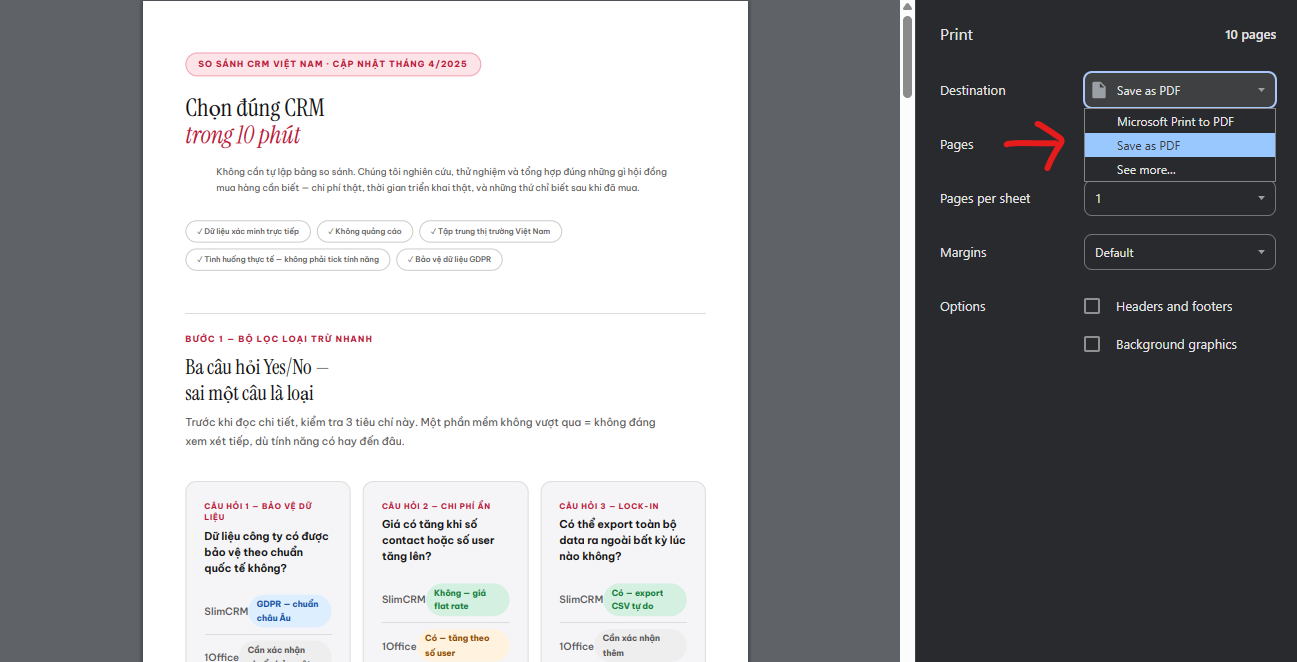This screenshot has height=662, width=1297.
Task: Click "BƯỚC 1 — BỘ LỌC LOẠI TRỪ NHANH"
Action: 279,339
